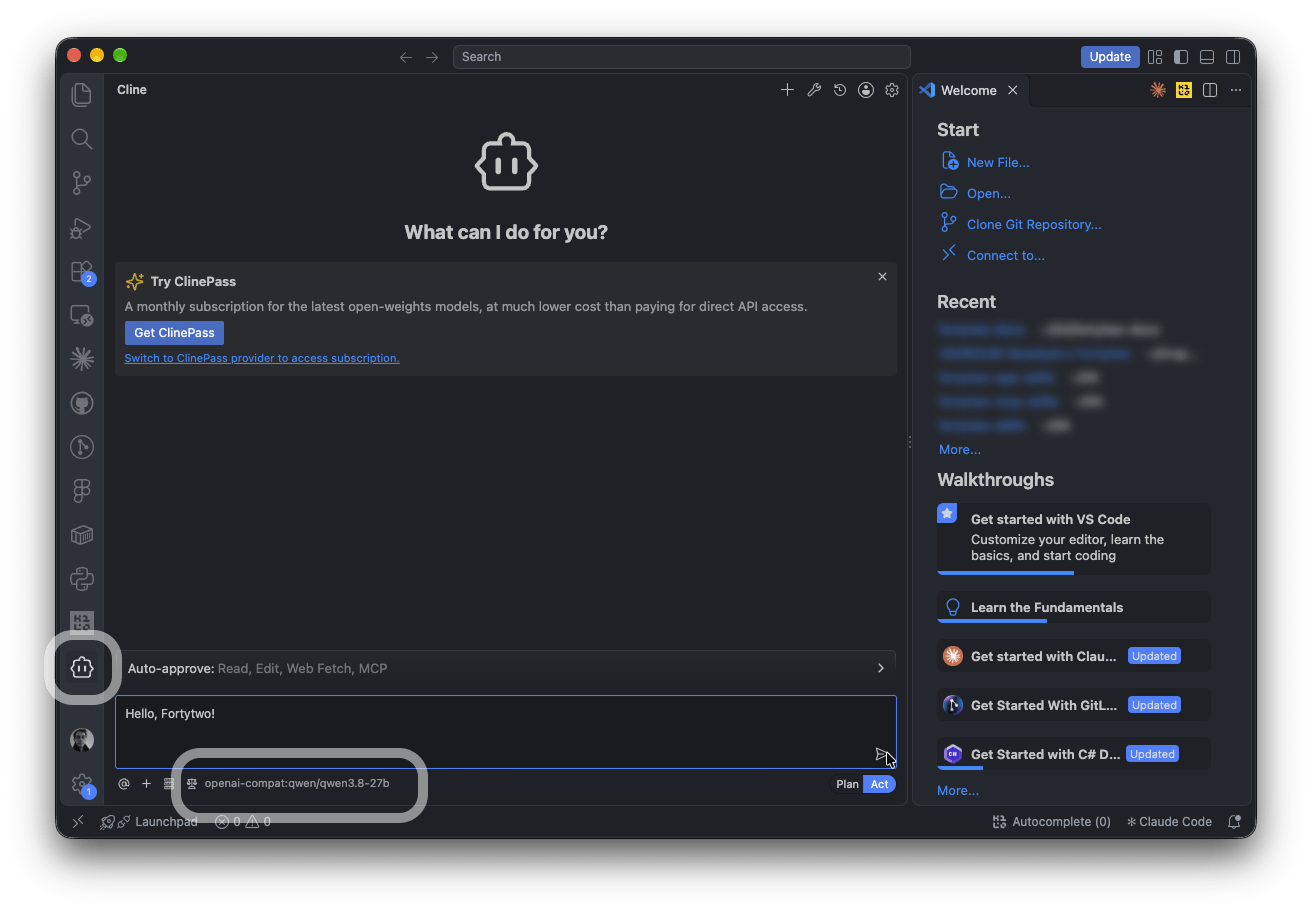Click the Get ClinePass button
The height and width of the screenshot is (912, 1312).
tap(174, 333)
